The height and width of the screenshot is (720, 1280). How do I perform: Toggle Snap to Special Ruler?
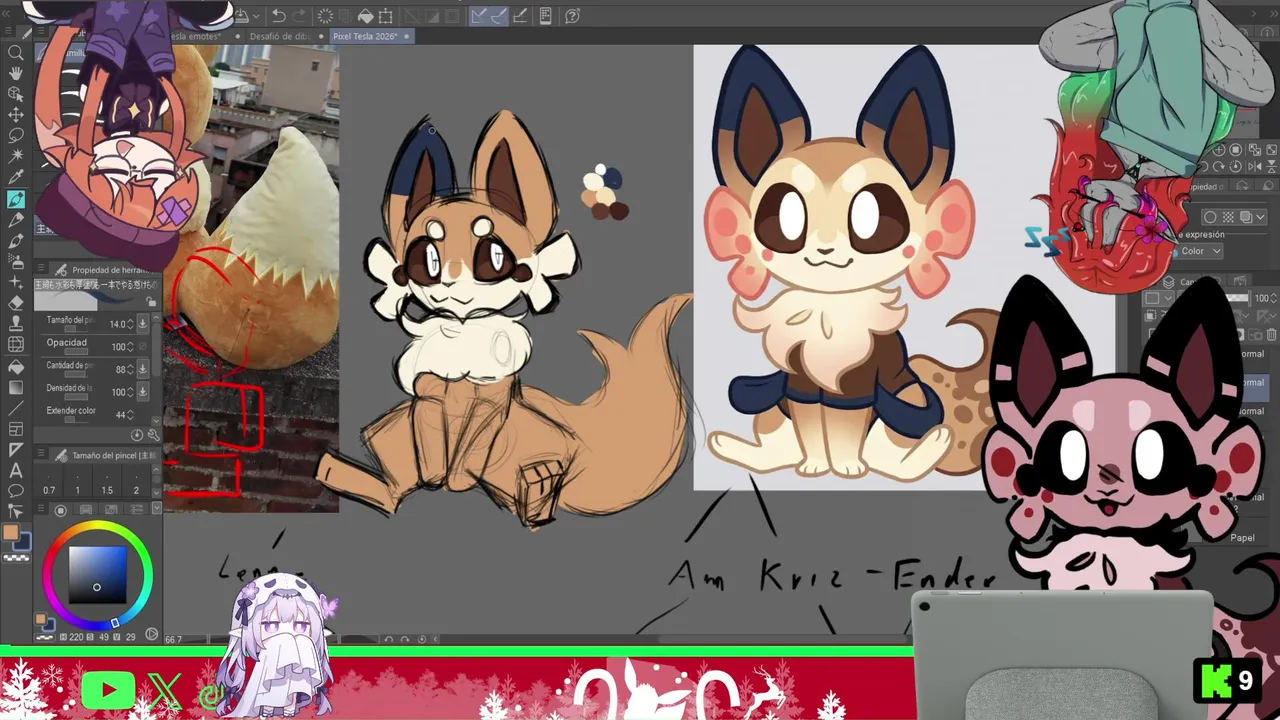499,16
